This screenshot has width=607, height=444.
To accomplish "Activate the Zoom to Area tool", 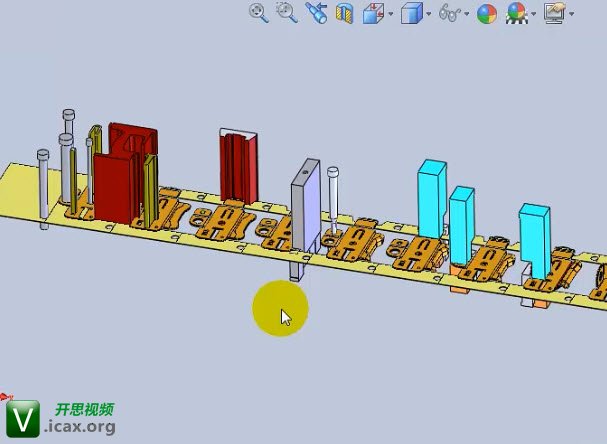I will (287, 13).
